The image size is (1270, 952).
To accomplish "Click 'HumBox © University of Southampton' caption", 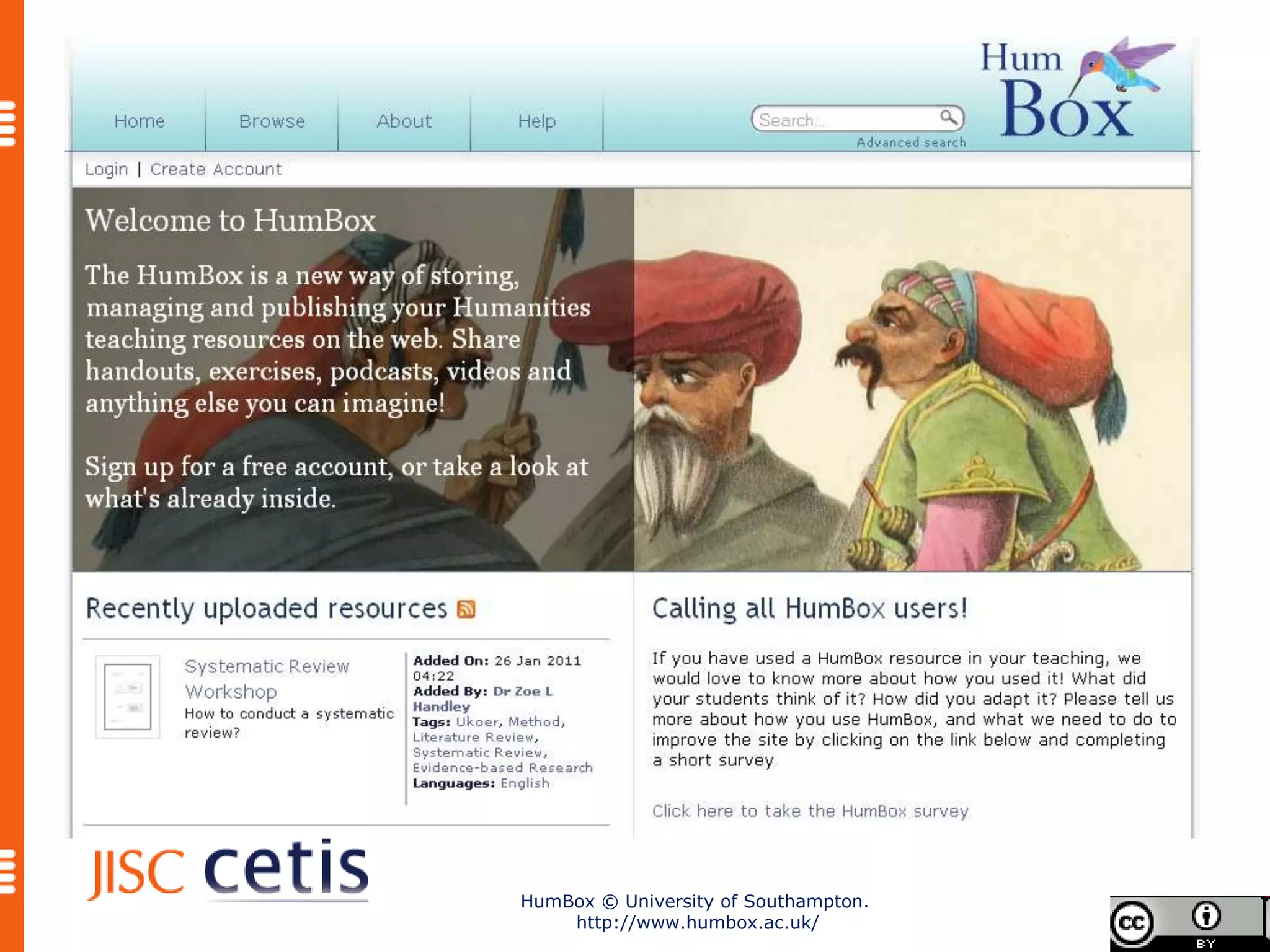I will click(x=695, y=901).
